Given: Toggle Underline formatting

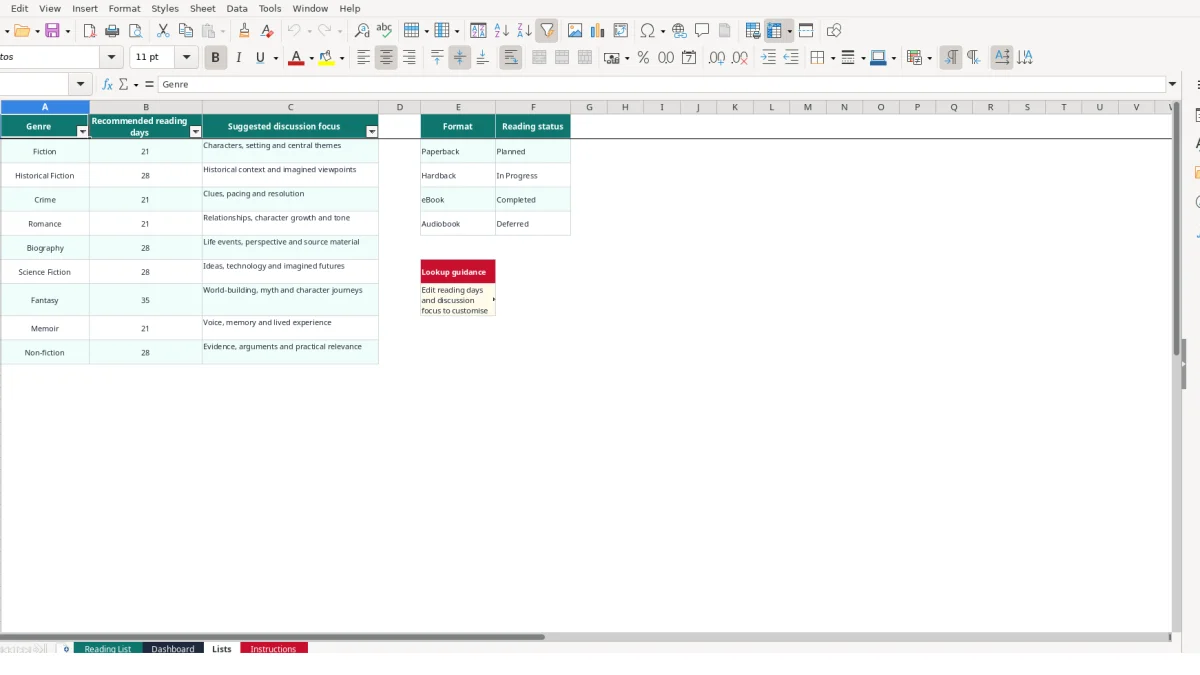Looking at the screenshot, I should tap(260, 58).
